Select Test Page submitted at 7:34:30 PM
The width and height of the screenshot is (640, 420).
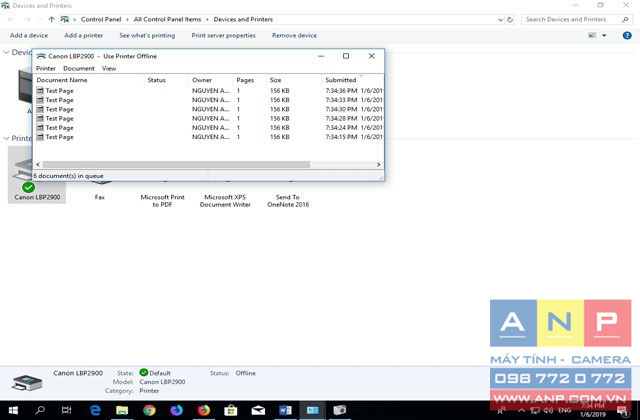(x=209, y=109)
